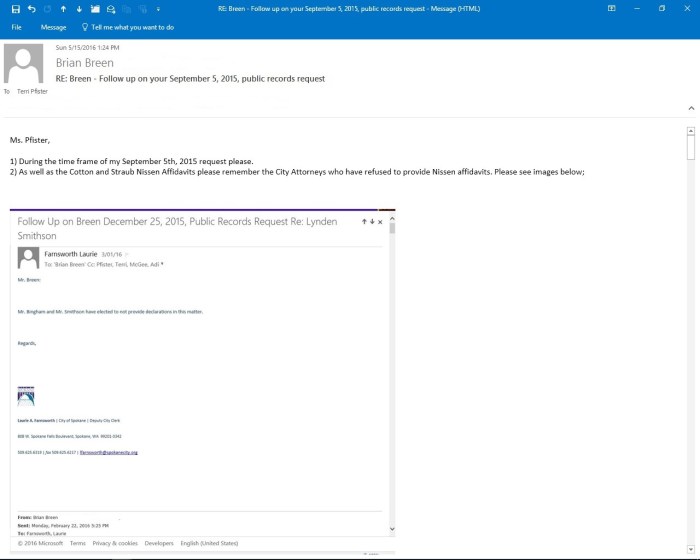Click the message body vertical scrollbar thumb
Screen dimensions: 700x560
[x=690, y=147]
